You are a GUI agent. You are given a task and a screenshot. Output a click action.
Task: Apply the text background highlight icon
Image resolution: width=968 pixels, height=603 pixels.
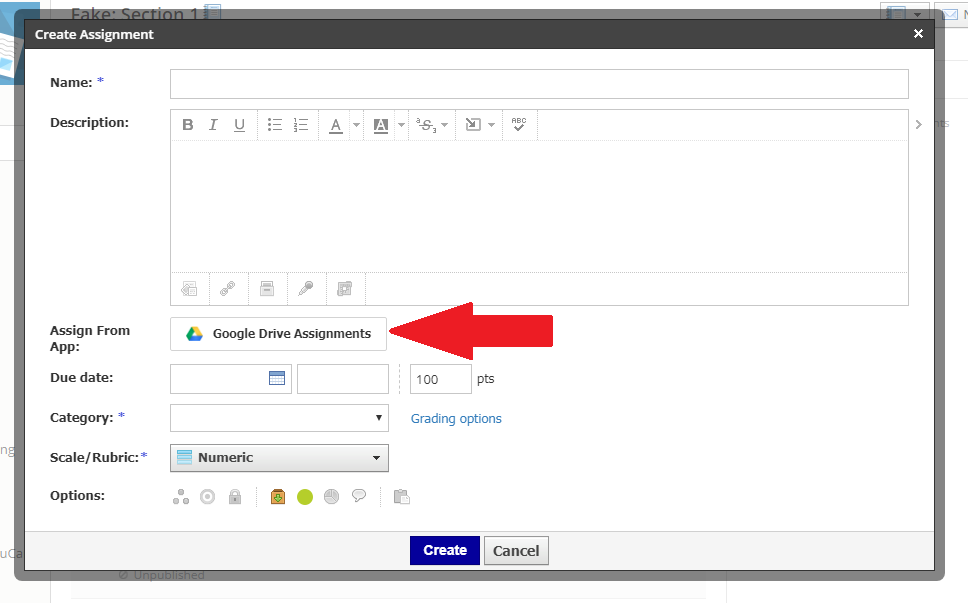pyautogui.click(x=381, y=125)
